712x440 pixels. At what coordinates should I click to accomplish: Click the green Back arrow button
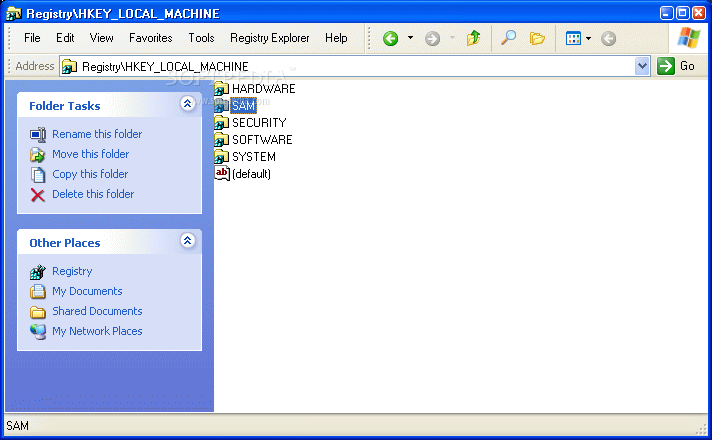390,38
